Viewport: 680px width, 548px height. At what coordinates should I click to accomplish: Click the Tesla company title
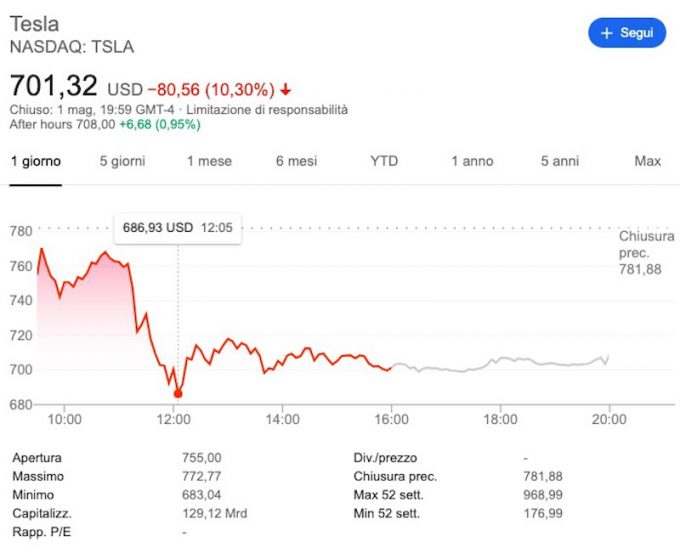tap(34, 24)
